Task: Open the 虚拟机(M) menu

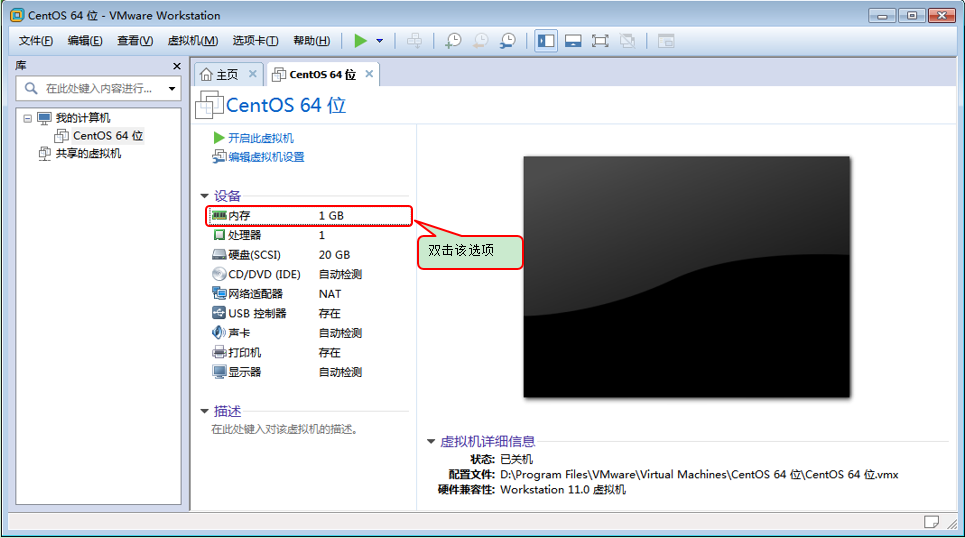Action: [x=193, y=41]
